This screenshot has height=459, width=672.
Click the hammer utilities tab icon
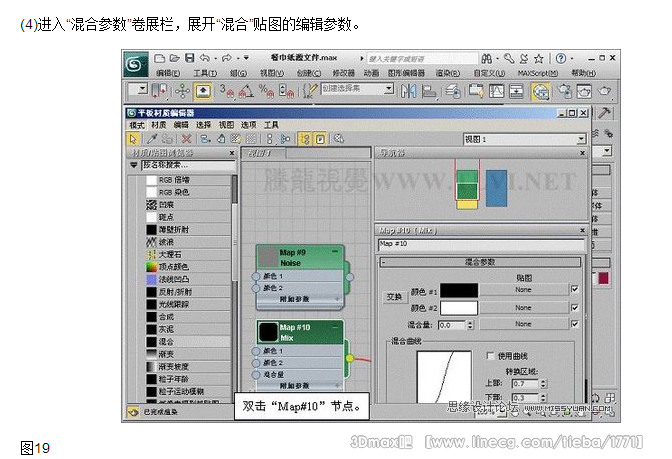point(604,113)
